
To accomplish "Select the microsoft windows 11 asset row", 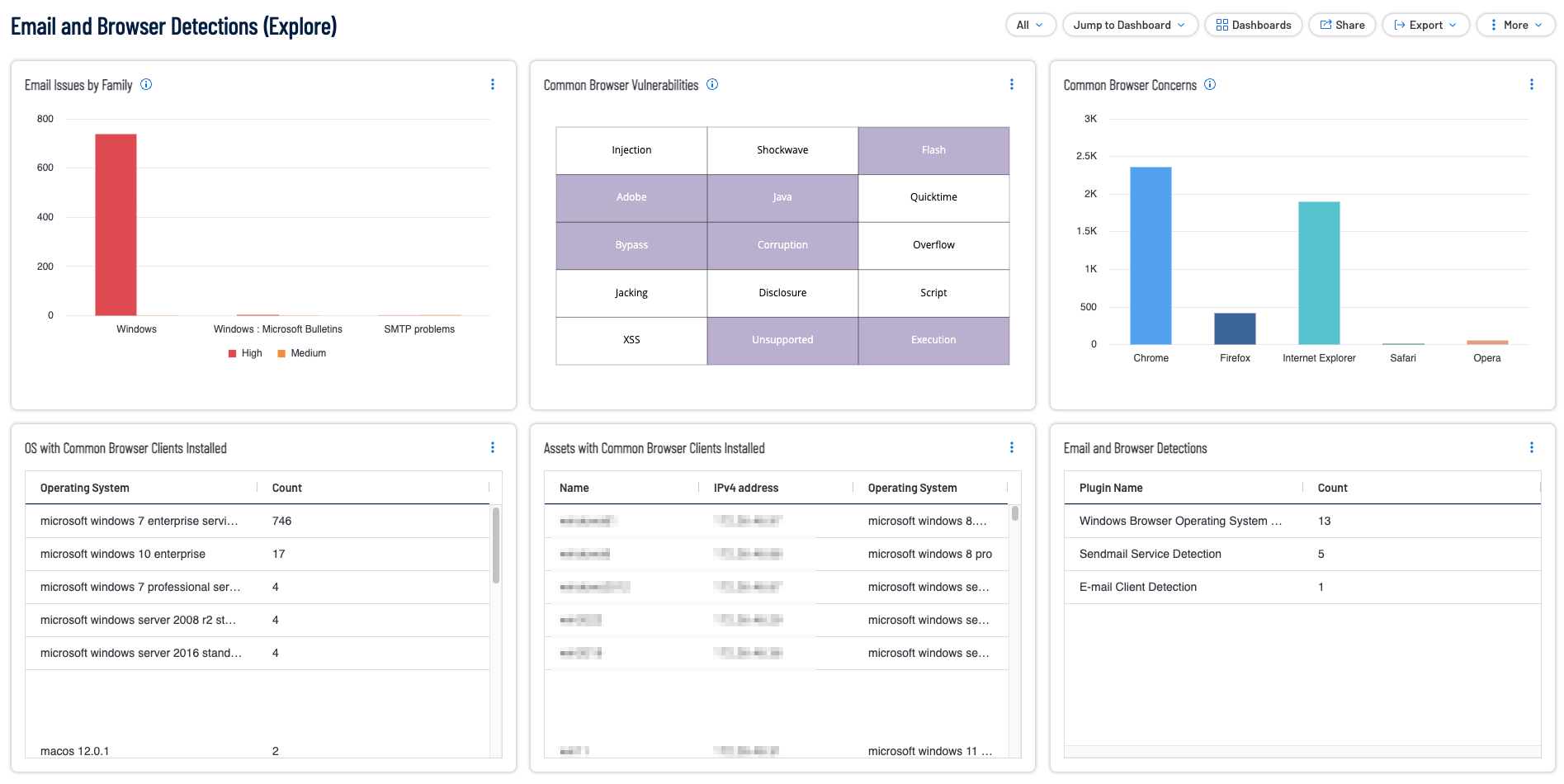I will coord(776,750).
